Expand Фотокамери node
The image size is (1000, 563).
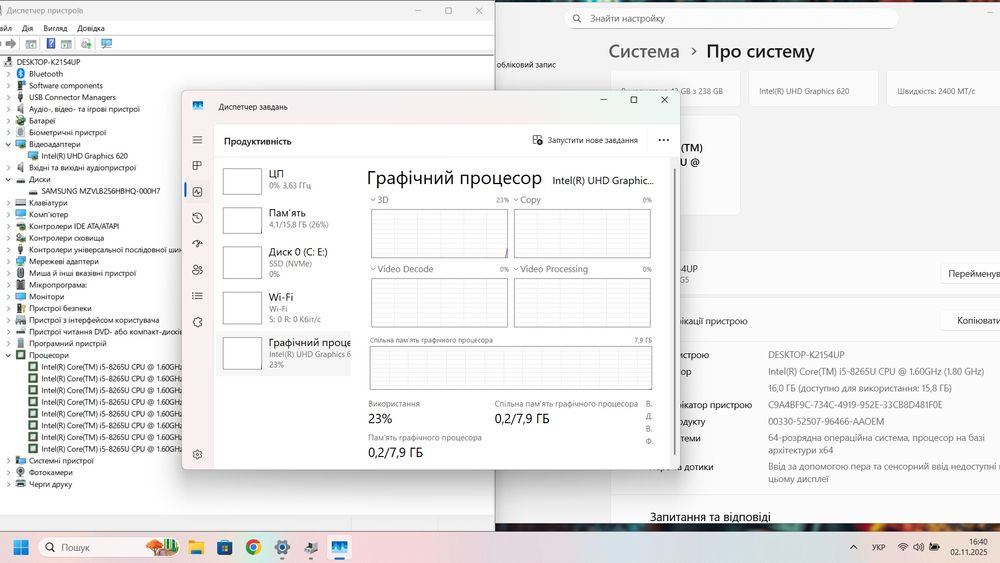[x=8, y=472]
